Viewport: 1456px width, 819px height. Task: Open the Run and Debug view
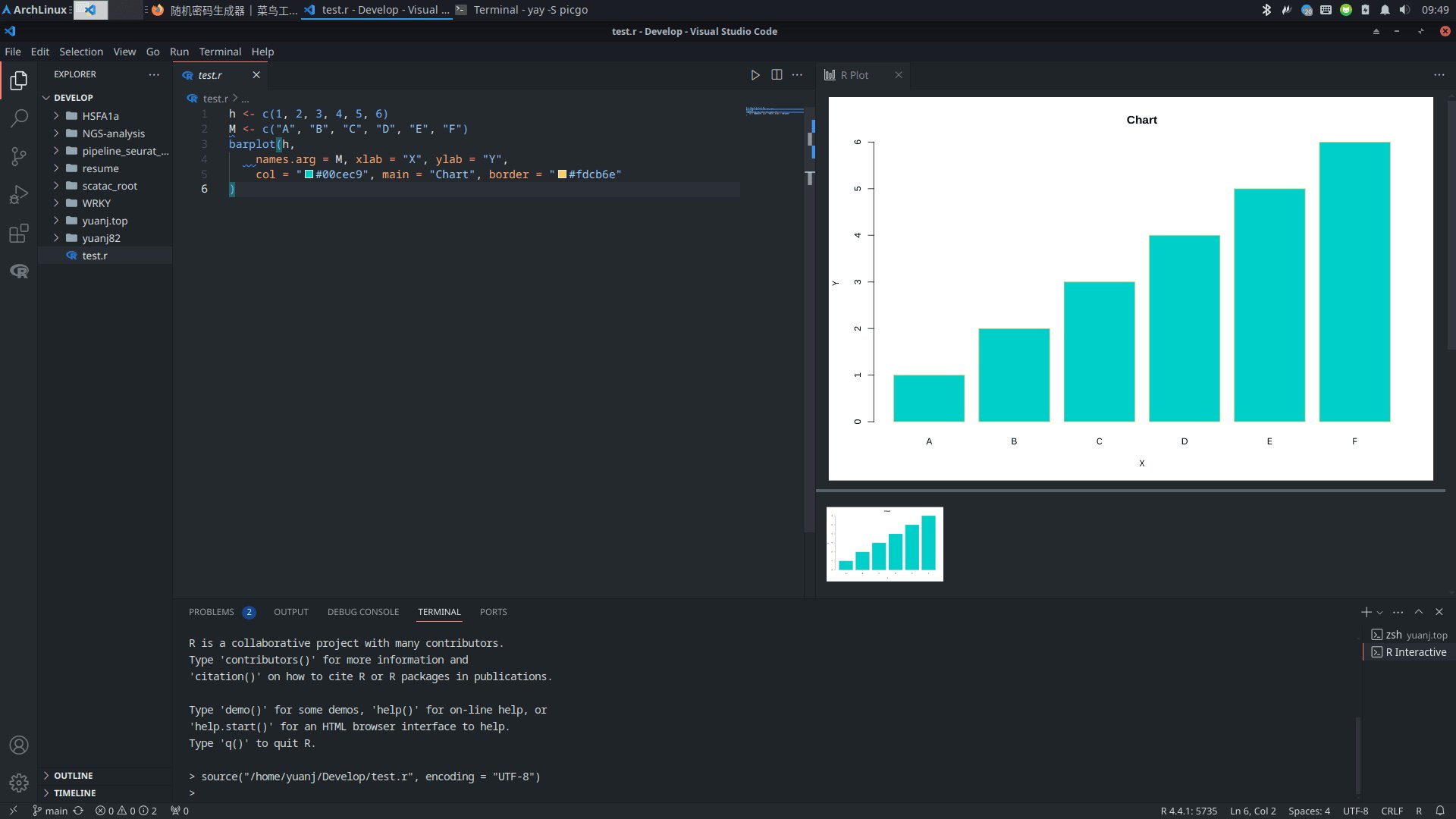pyautogui.click(x=19, y=195)
